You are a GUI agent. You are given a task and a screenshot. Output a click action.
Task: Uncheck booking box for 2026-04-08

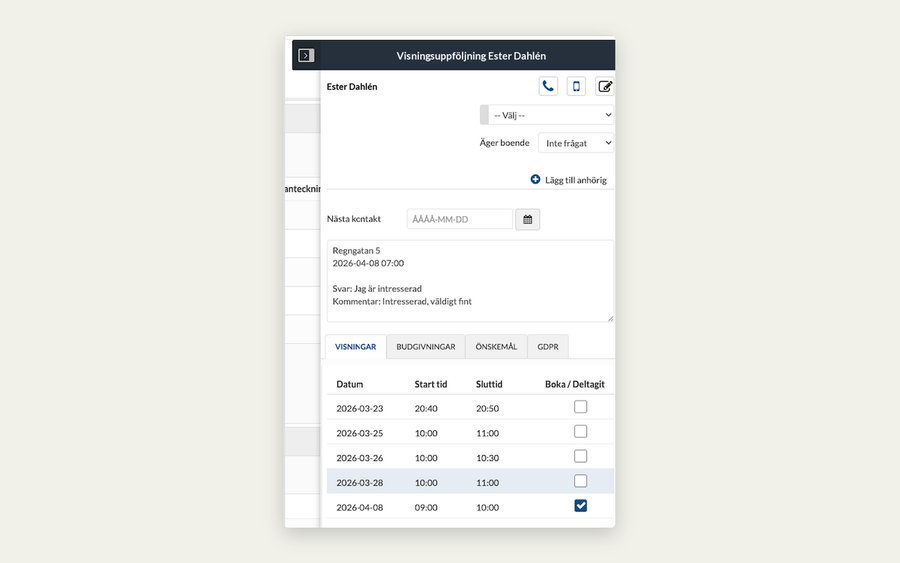pyautogui.click(x=580, y=506)
